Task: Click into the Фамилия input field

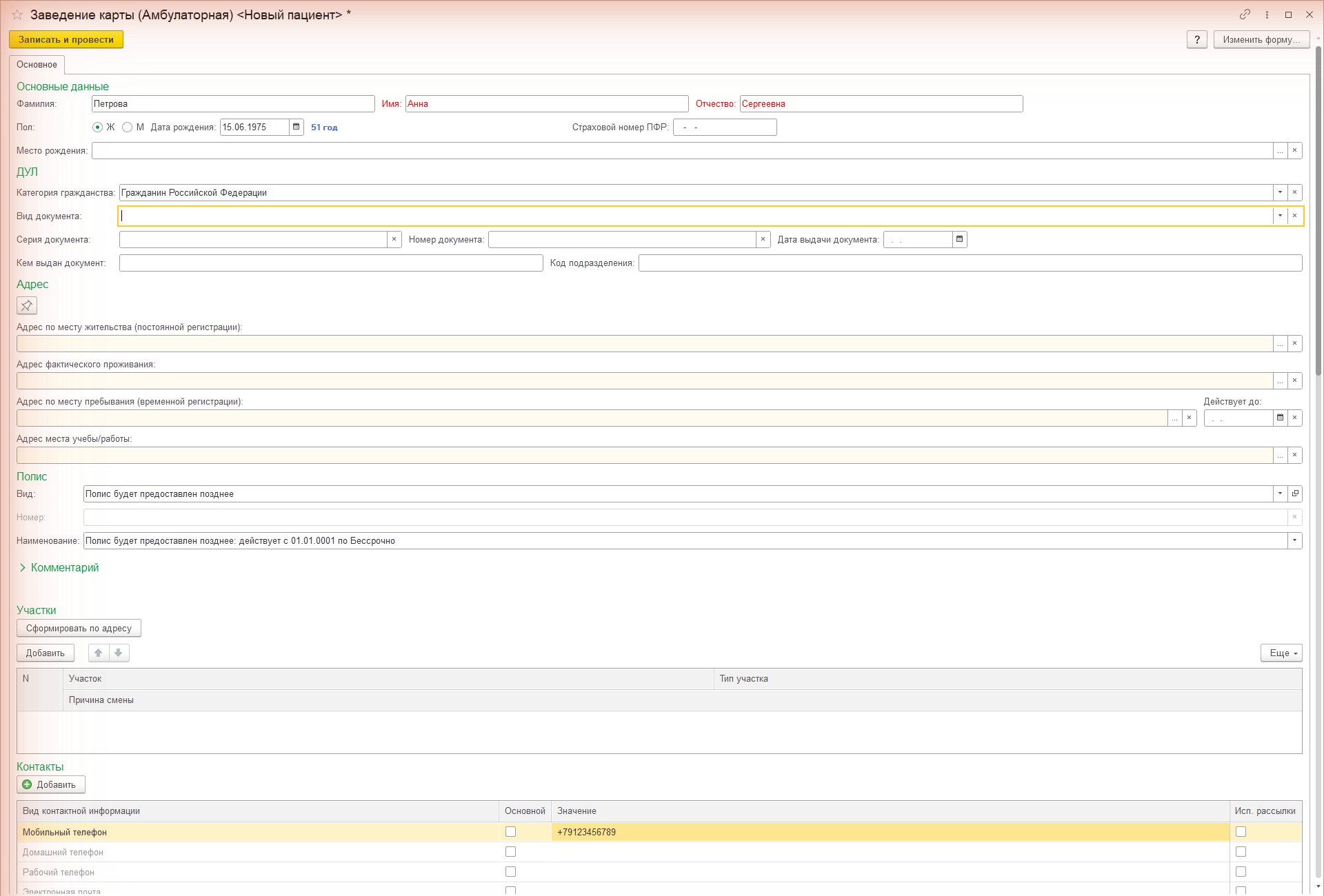Action: pyautogui.click(x=233, y=103)
